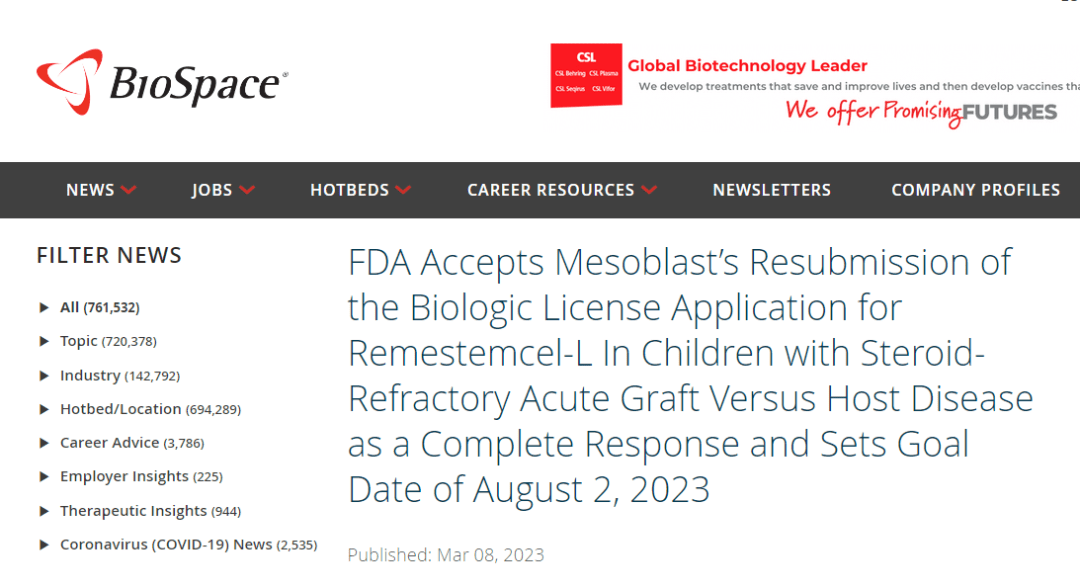The width and height of the screenshot is (1080, 588).
Task: Expand the Topic filter triangle
Action: pos(44,341)
